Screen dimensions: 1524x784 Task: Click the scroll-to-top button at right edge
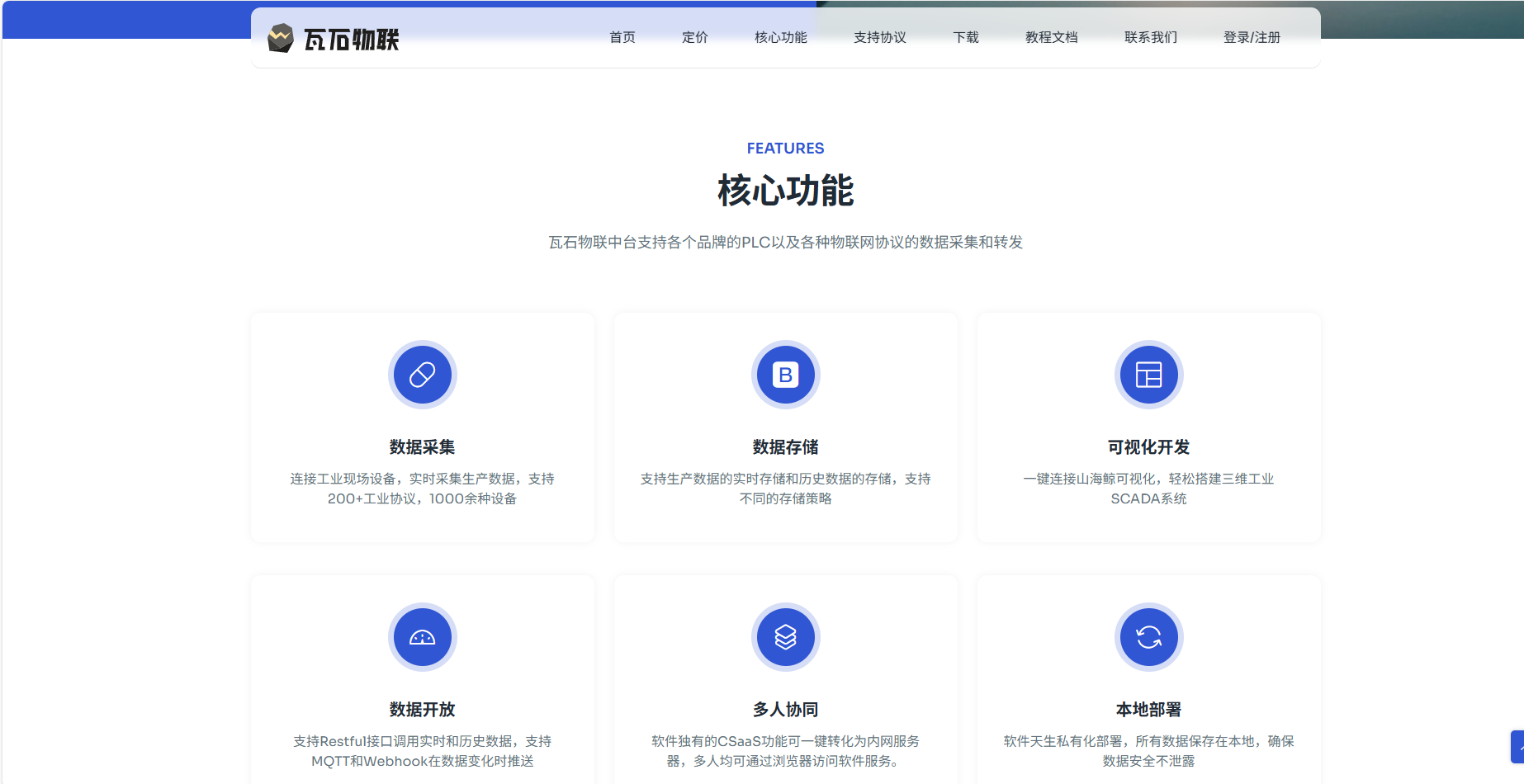tap(1517, 747)
